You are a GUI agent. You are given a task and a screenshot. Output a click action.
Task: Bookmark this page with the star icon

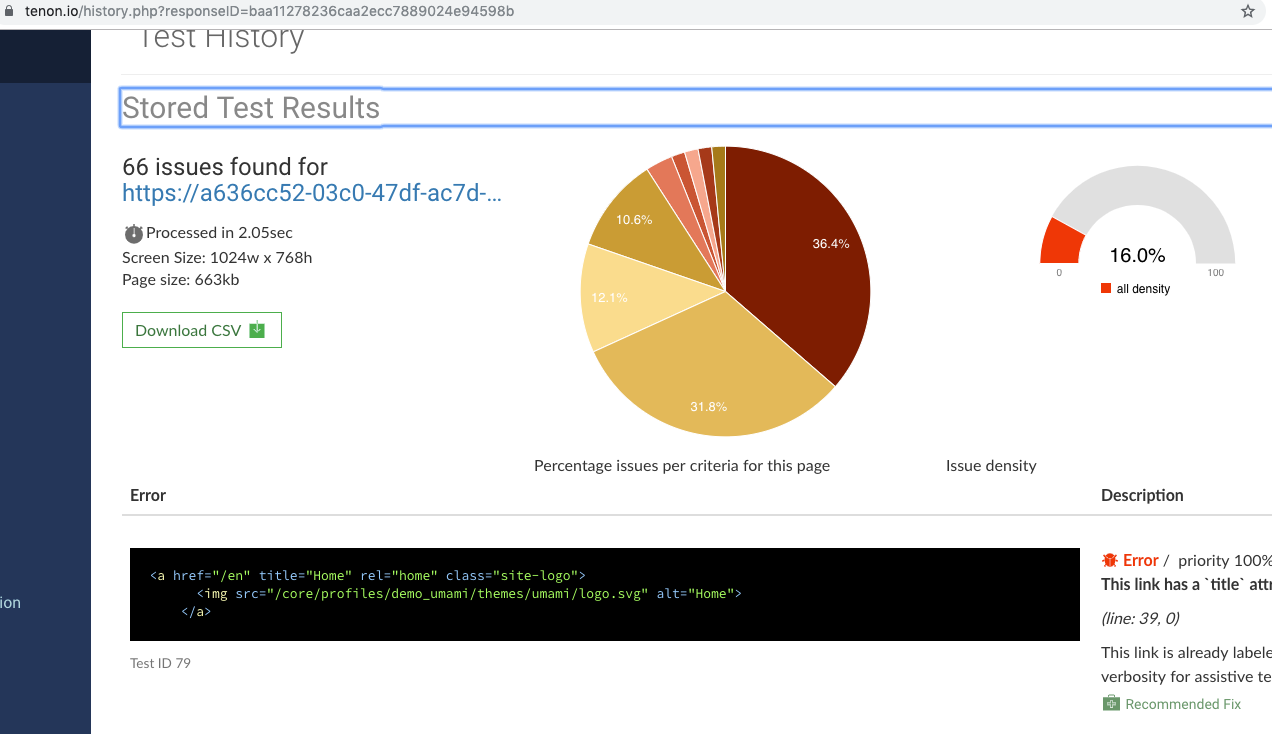(1247, 12)
